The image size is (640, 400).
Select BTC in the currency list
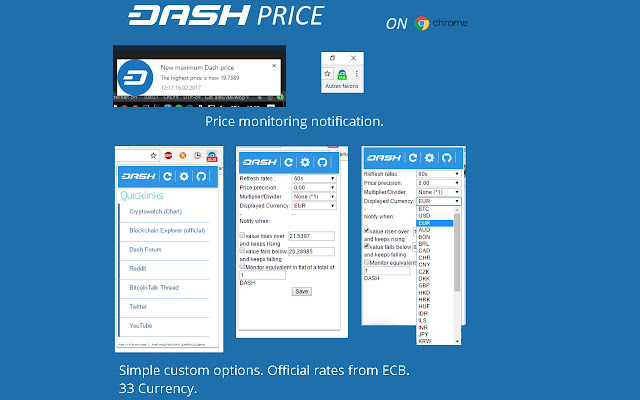pyautogui.click(x=435, y=209)
